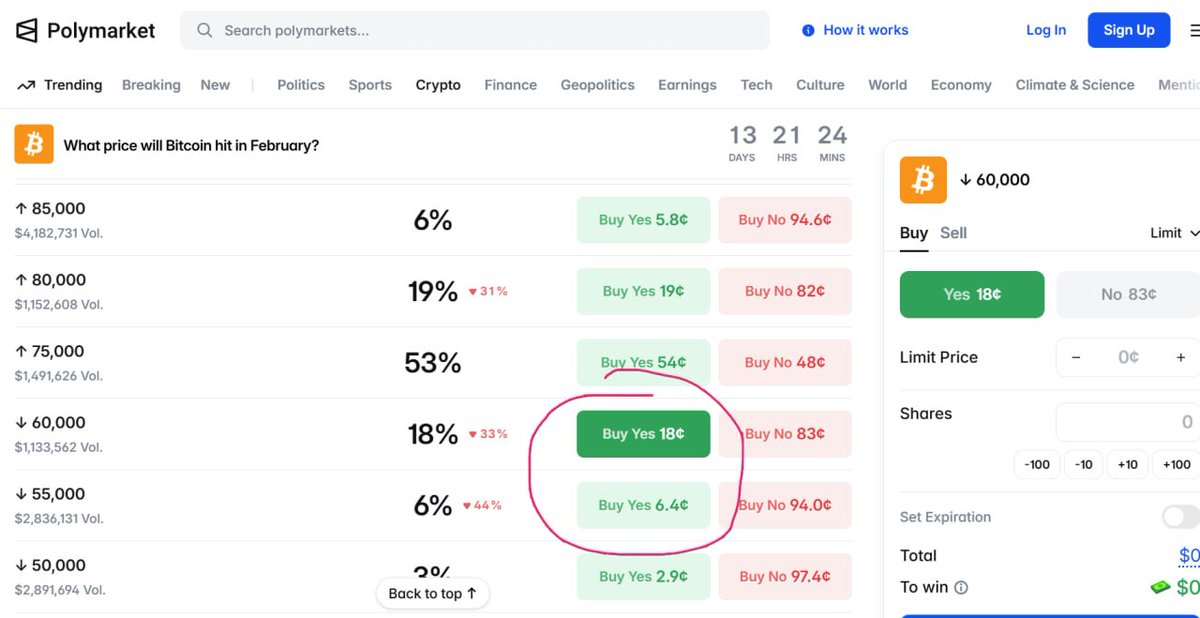Click the market title about Bitcoin in February
1200x618 pixels.
[x=191, y=146]
